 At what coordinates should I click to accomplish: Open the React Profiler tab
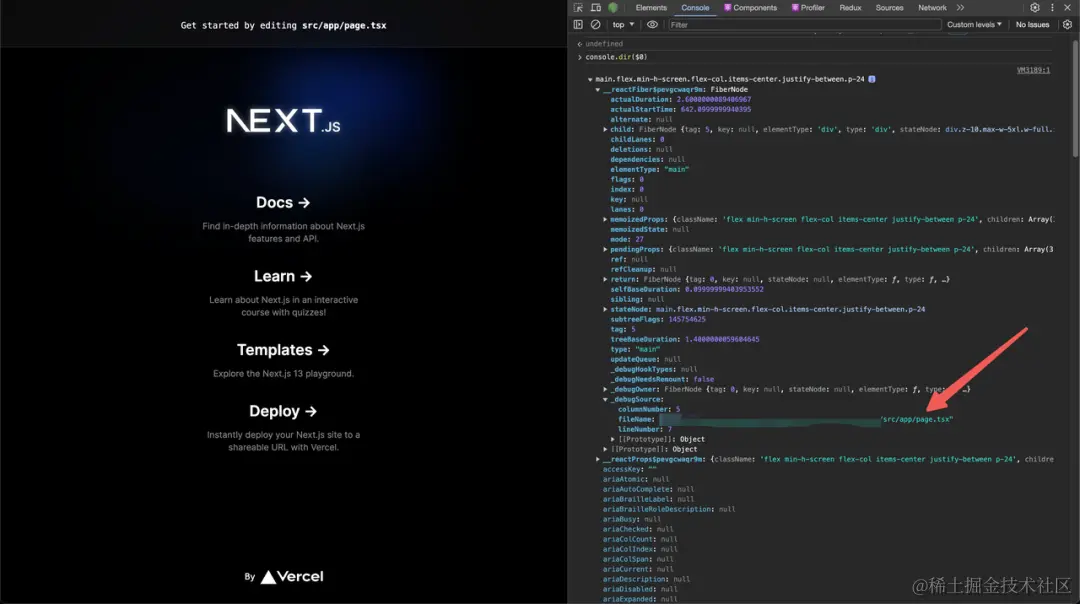tap(808, 8)
